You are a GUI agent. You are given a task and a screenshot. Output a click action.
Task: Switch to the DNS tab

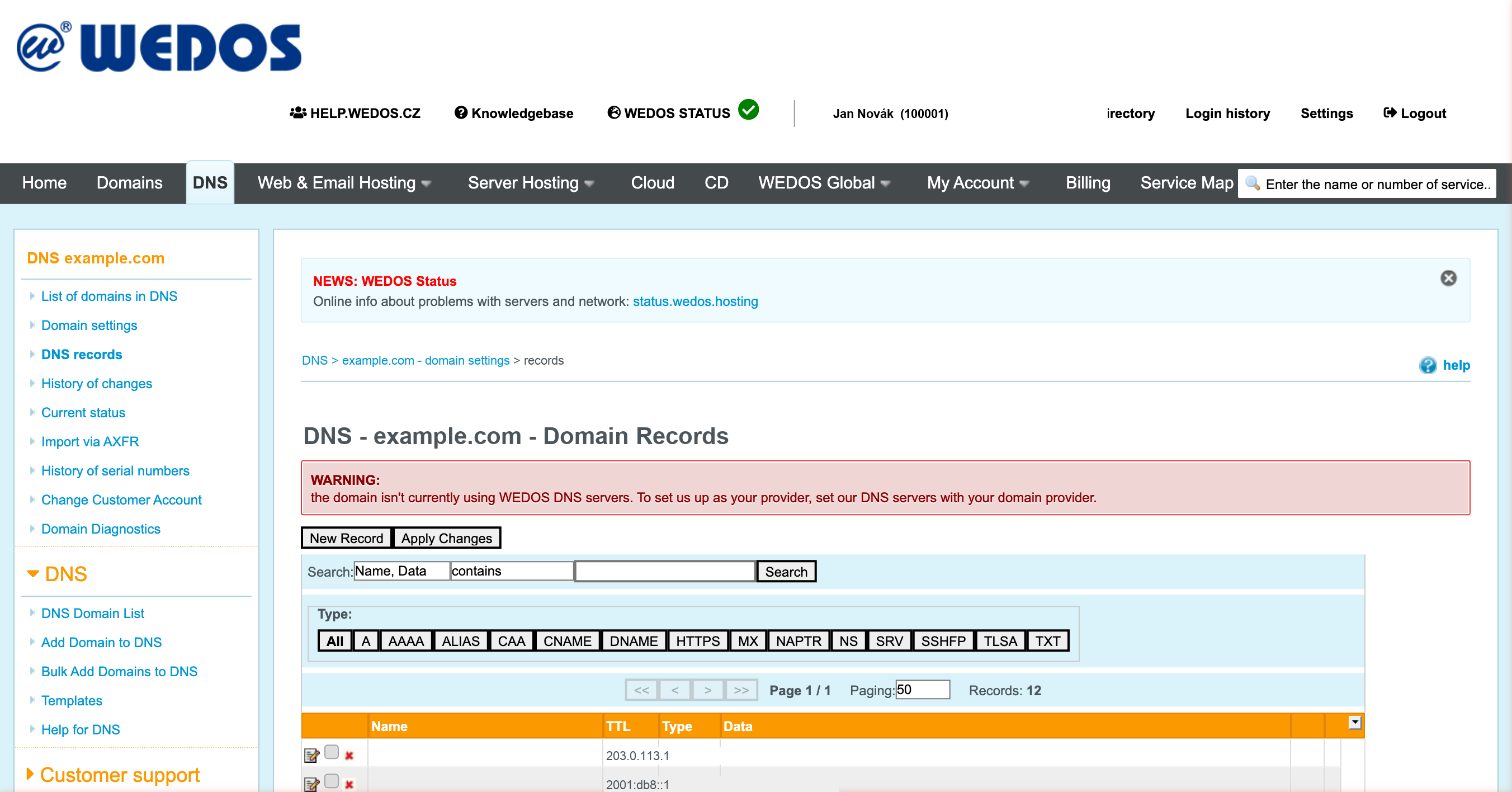[210, 182]
